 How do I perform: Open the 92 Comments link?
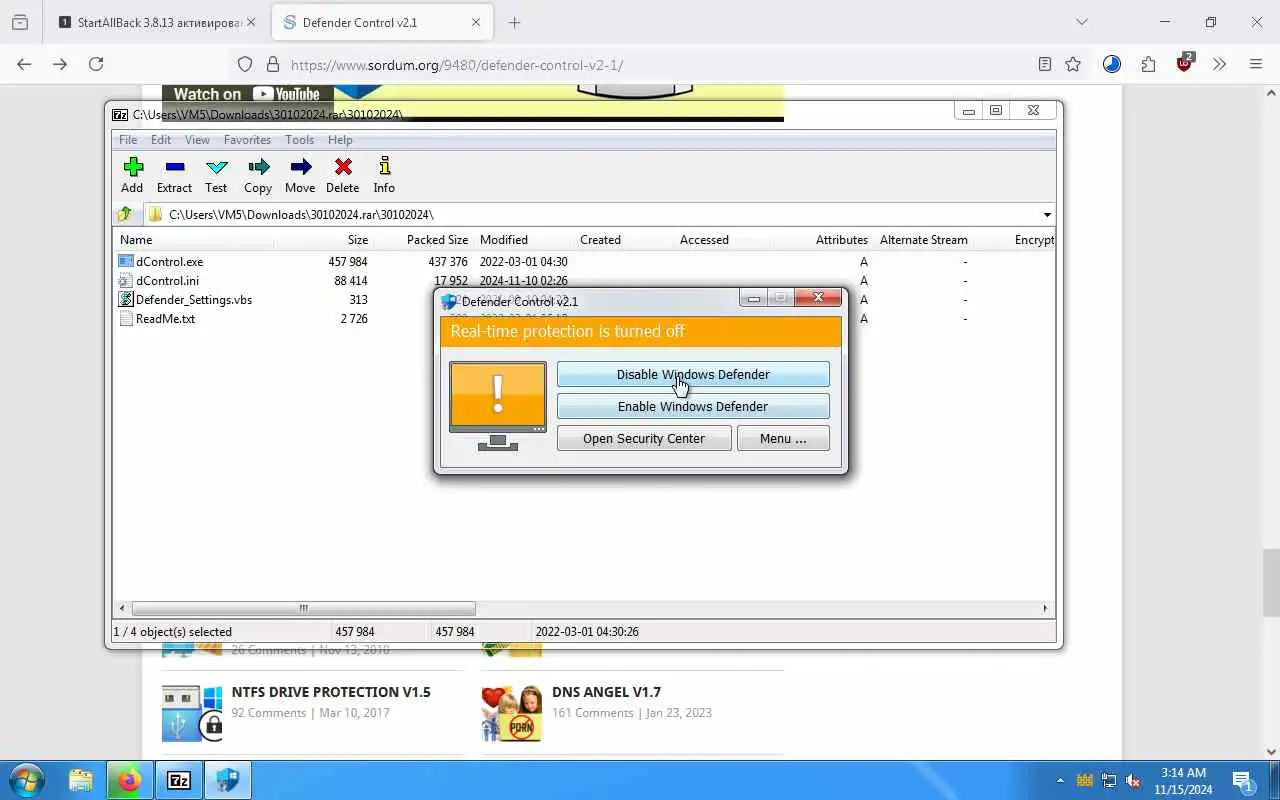click(269, 713)
